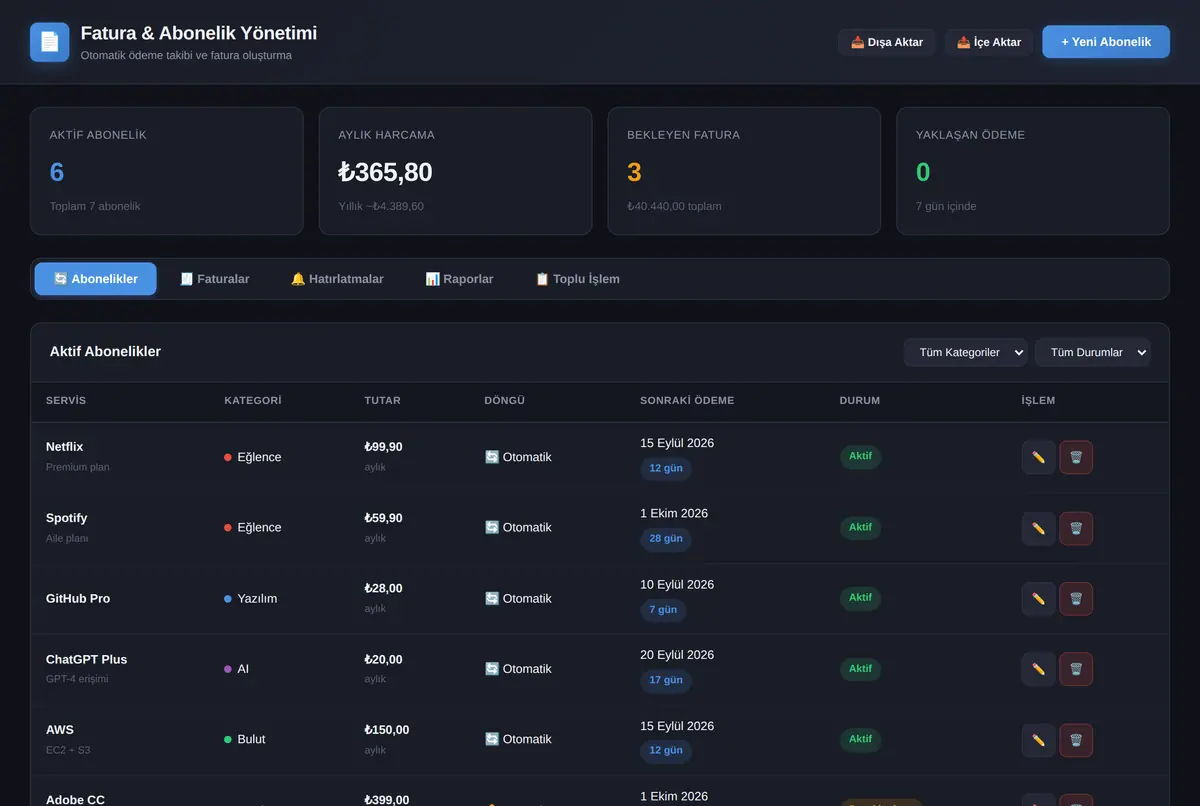Image resolution: width=1200 pixels, height=806 pixels.
Task: Delete the ChatGPT Plus subscription
Action: 1076,669
